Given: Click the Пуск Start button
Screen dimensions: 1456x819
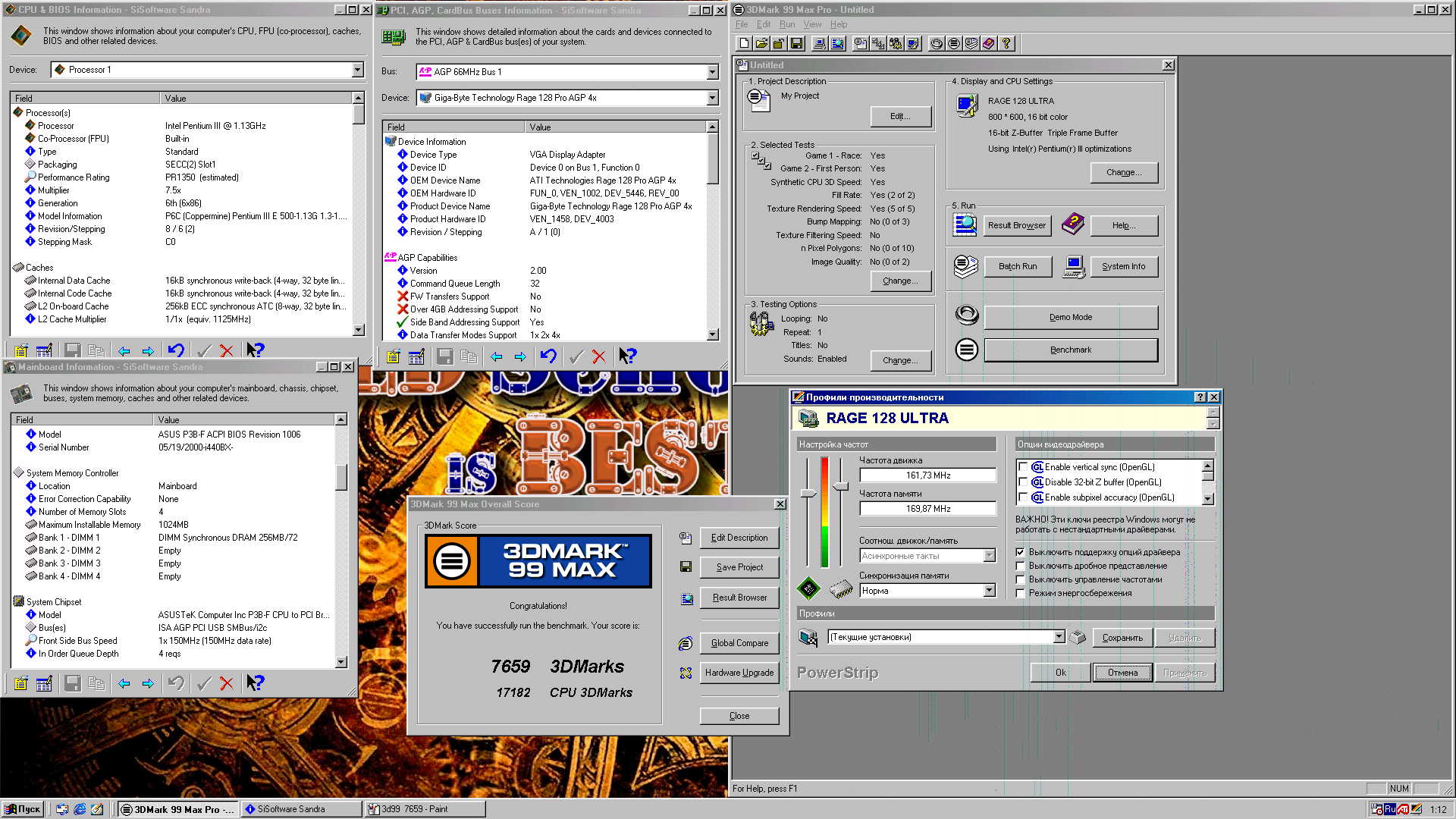Looking at the screenshot, I should [x=23, y=809].
